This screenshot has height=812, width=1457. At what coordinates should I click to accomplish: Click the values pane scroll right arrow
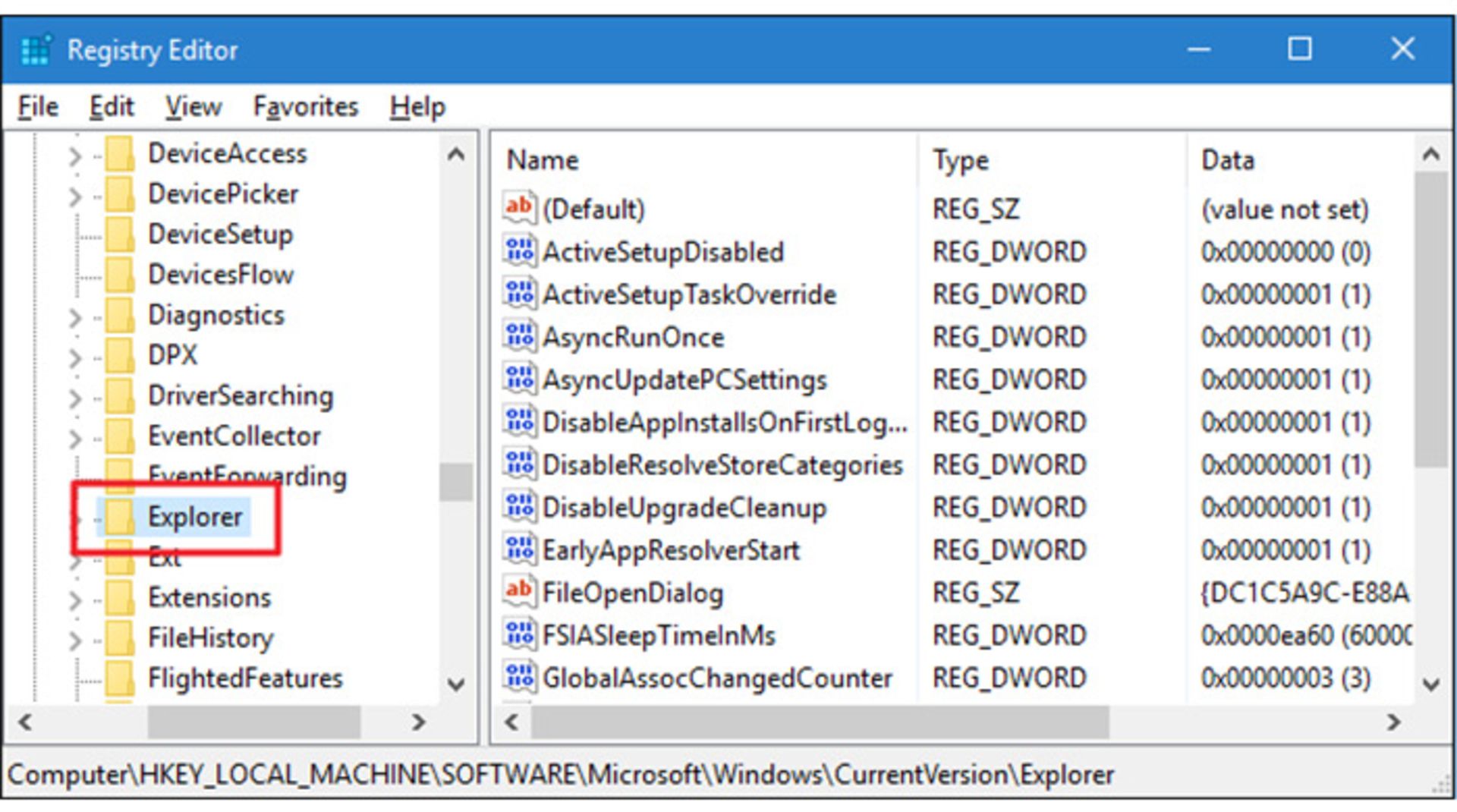pyautogui.click(x=1394, y=722)
